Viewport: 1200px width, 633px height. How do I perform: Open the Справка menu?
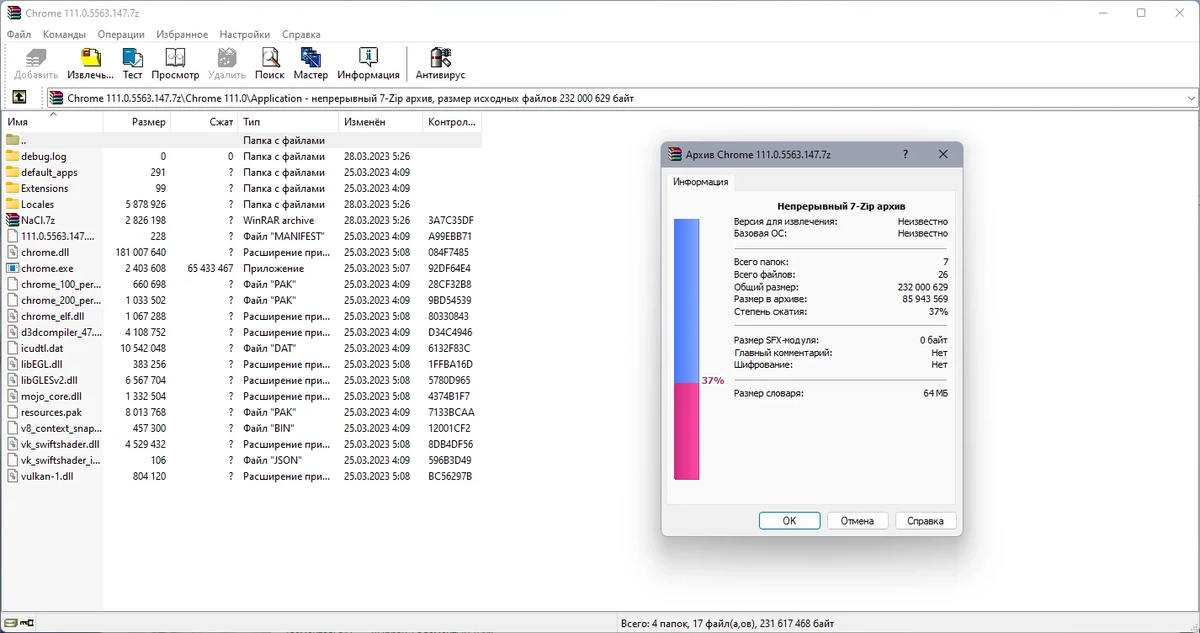(301, 34)
